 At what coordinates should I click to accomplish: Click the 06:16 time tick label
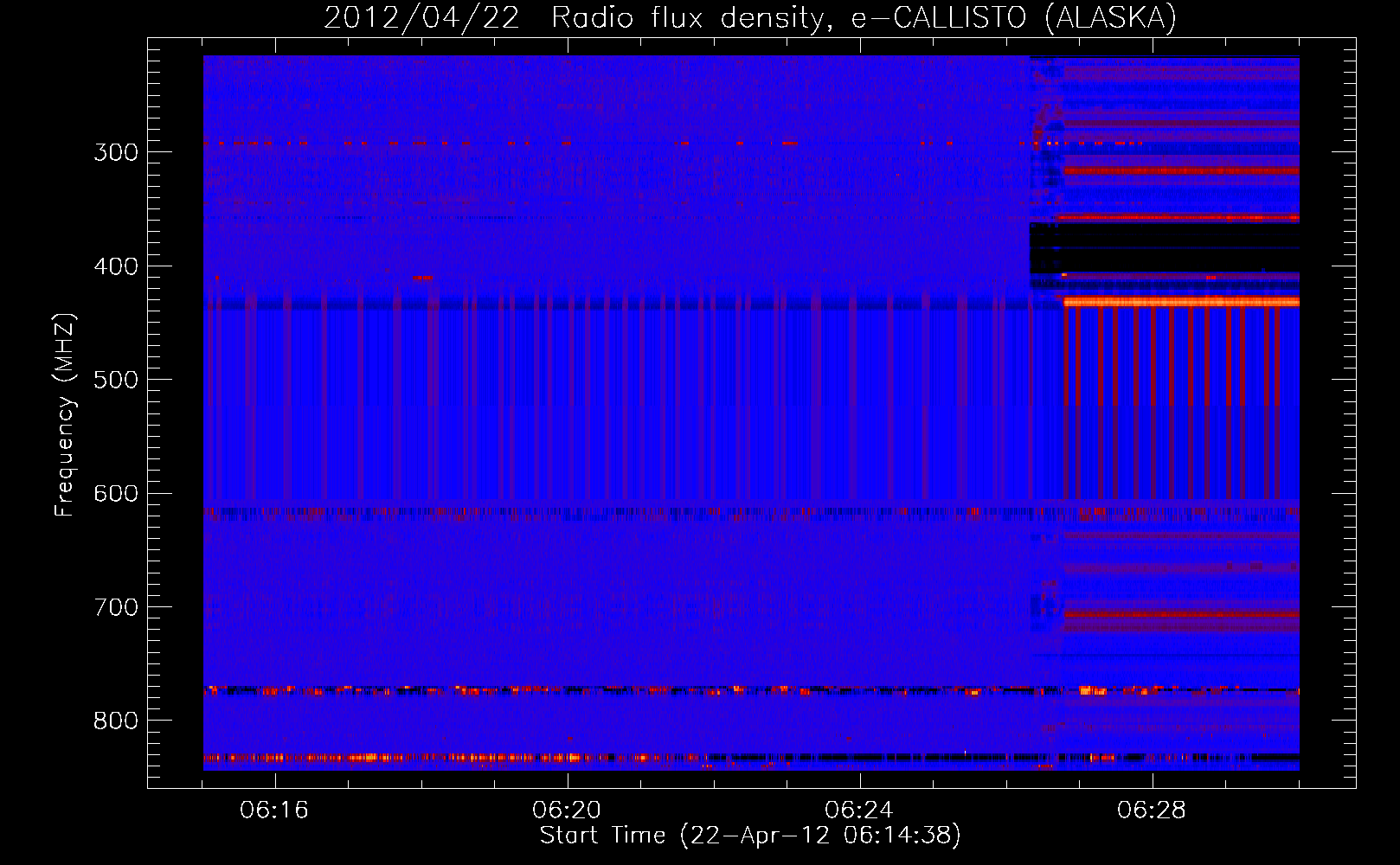click(274, 811)
